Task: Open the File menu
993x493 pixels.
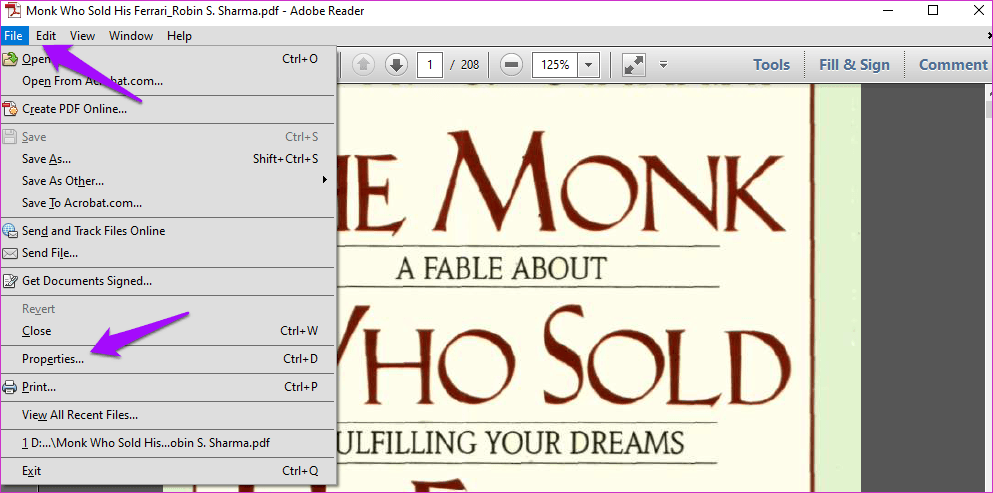Action: (13, 36)
